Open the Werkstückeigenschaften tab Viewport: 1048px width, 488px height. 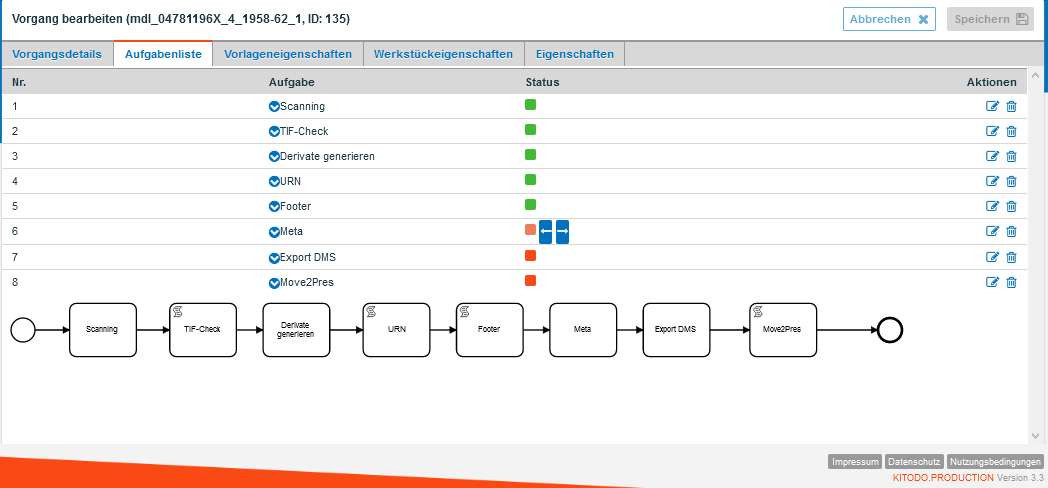pyautogui.click(x=443, y=54)
